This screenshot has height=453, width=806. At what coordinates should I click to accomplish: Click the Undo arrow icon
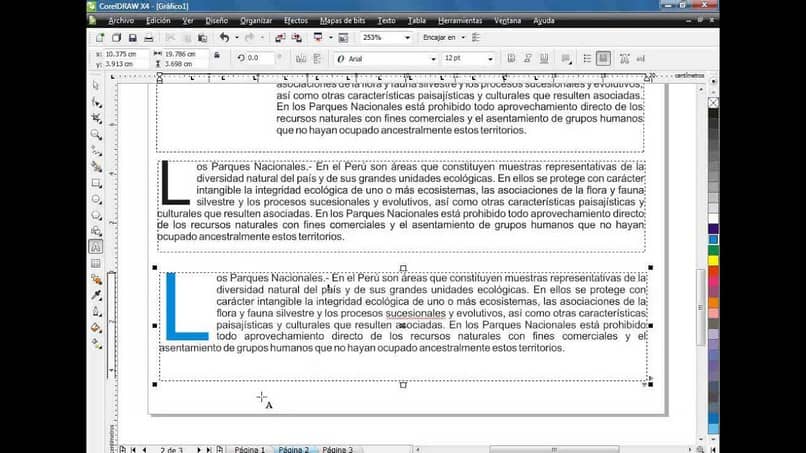[x=224, y=38]
